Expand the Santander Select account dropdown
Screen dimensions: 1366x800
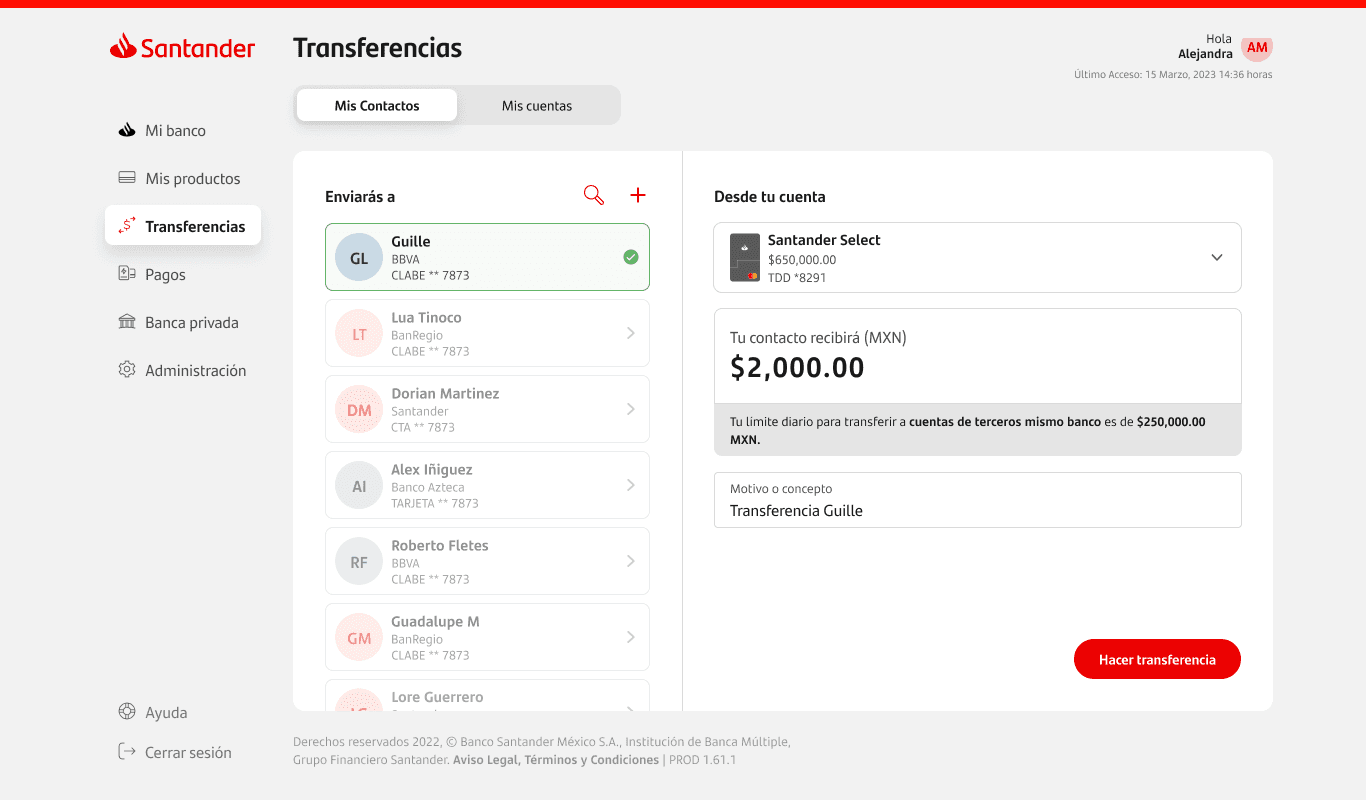1217,257
